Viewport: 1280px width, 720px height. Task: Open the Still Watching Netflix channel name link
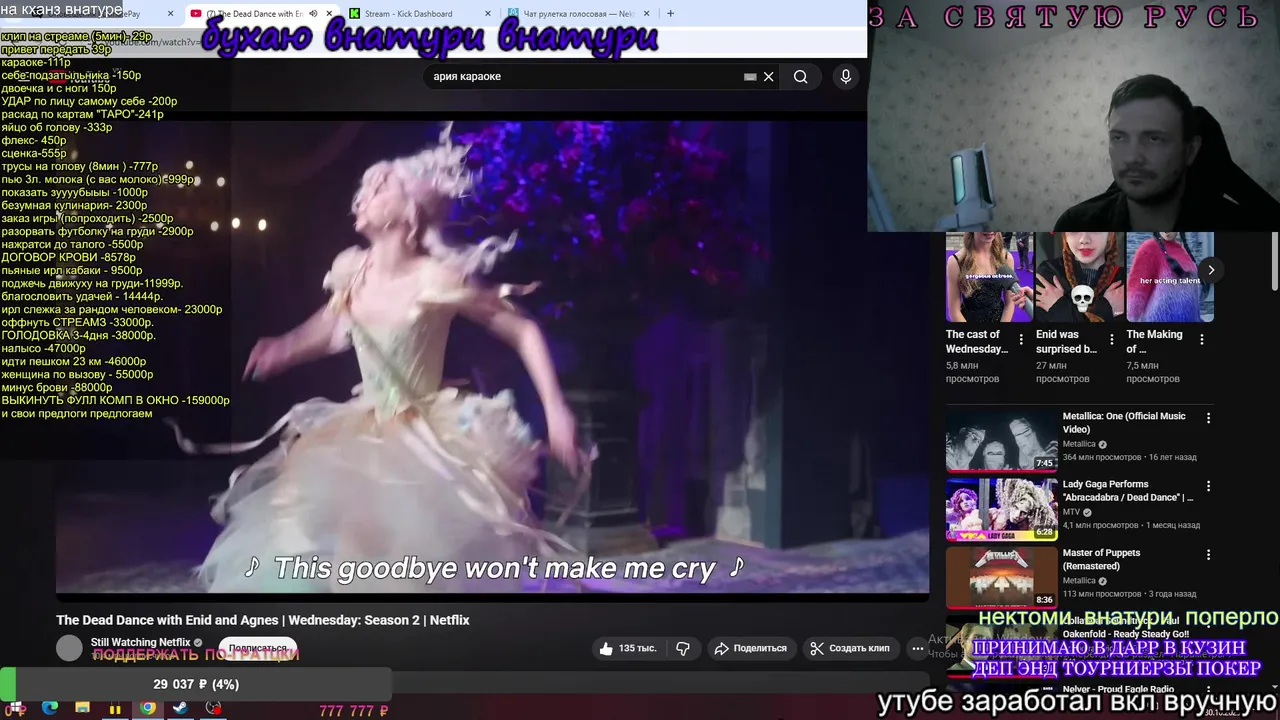click(140, 642)
